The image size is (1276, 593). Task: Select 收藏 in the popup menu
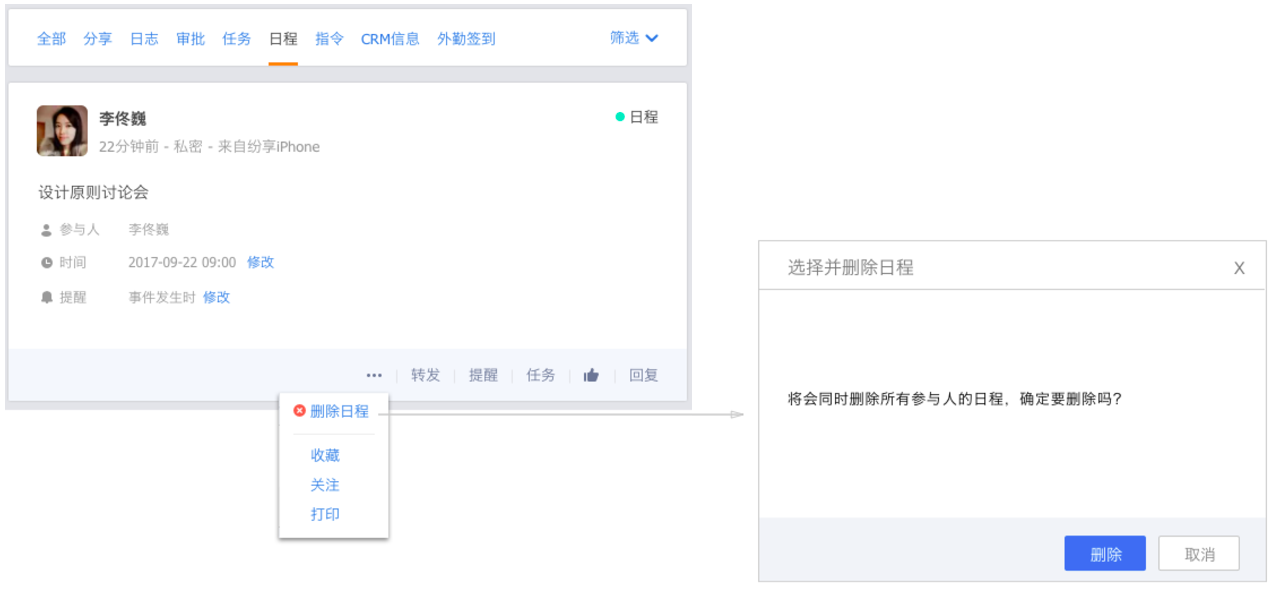point(325,455)
